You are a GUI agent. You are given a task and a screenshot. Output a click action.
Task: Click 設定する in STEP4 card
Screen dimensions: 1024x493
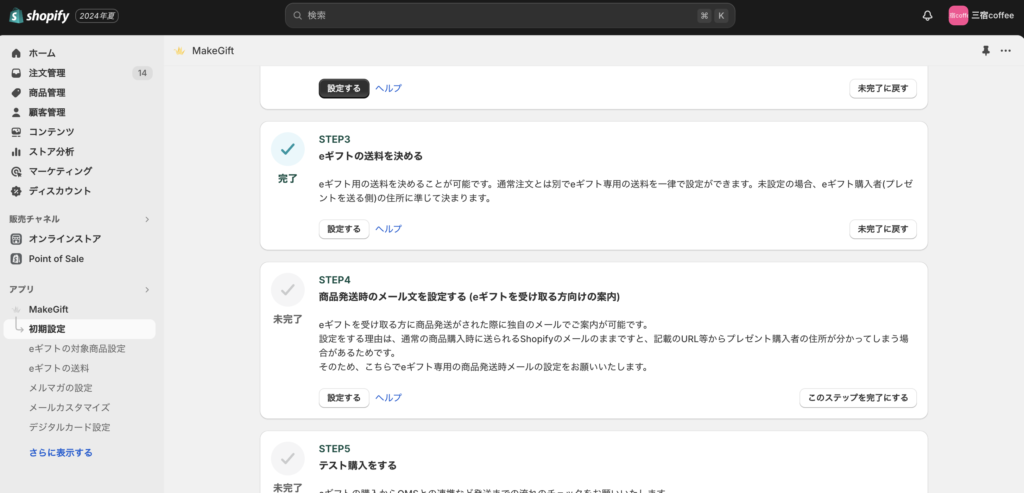(344, 398)
